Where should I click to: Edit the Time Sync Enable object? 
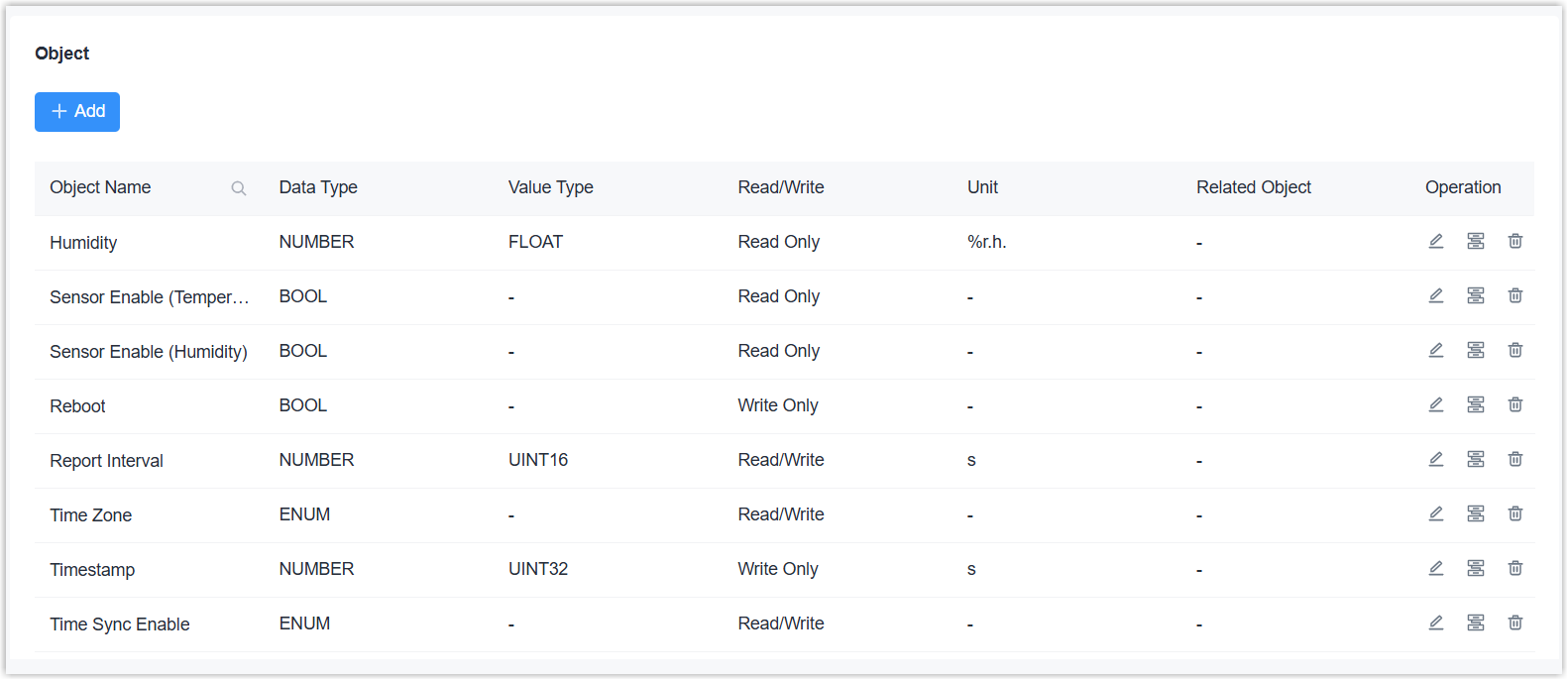pyautogui.click(x=1435, y=623)
